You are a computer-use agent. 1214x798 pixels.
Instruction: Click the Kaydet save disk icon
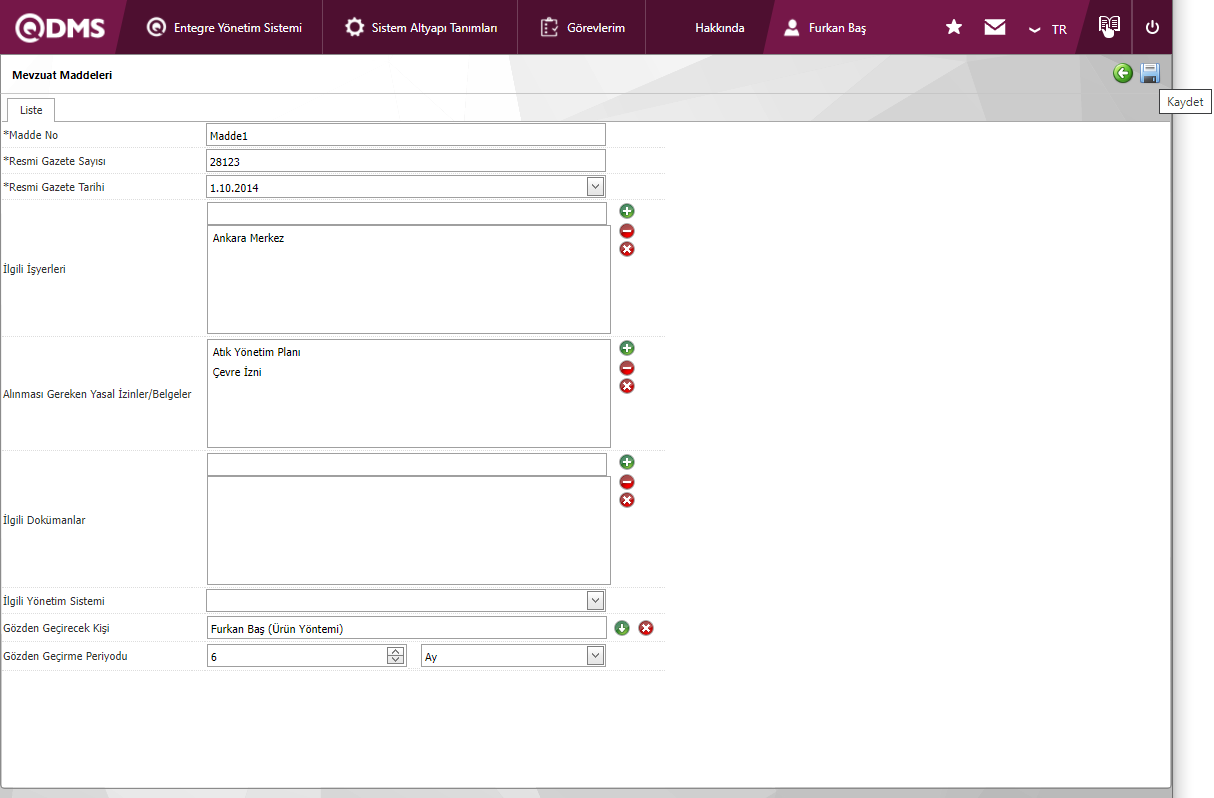click(1150, 73)
